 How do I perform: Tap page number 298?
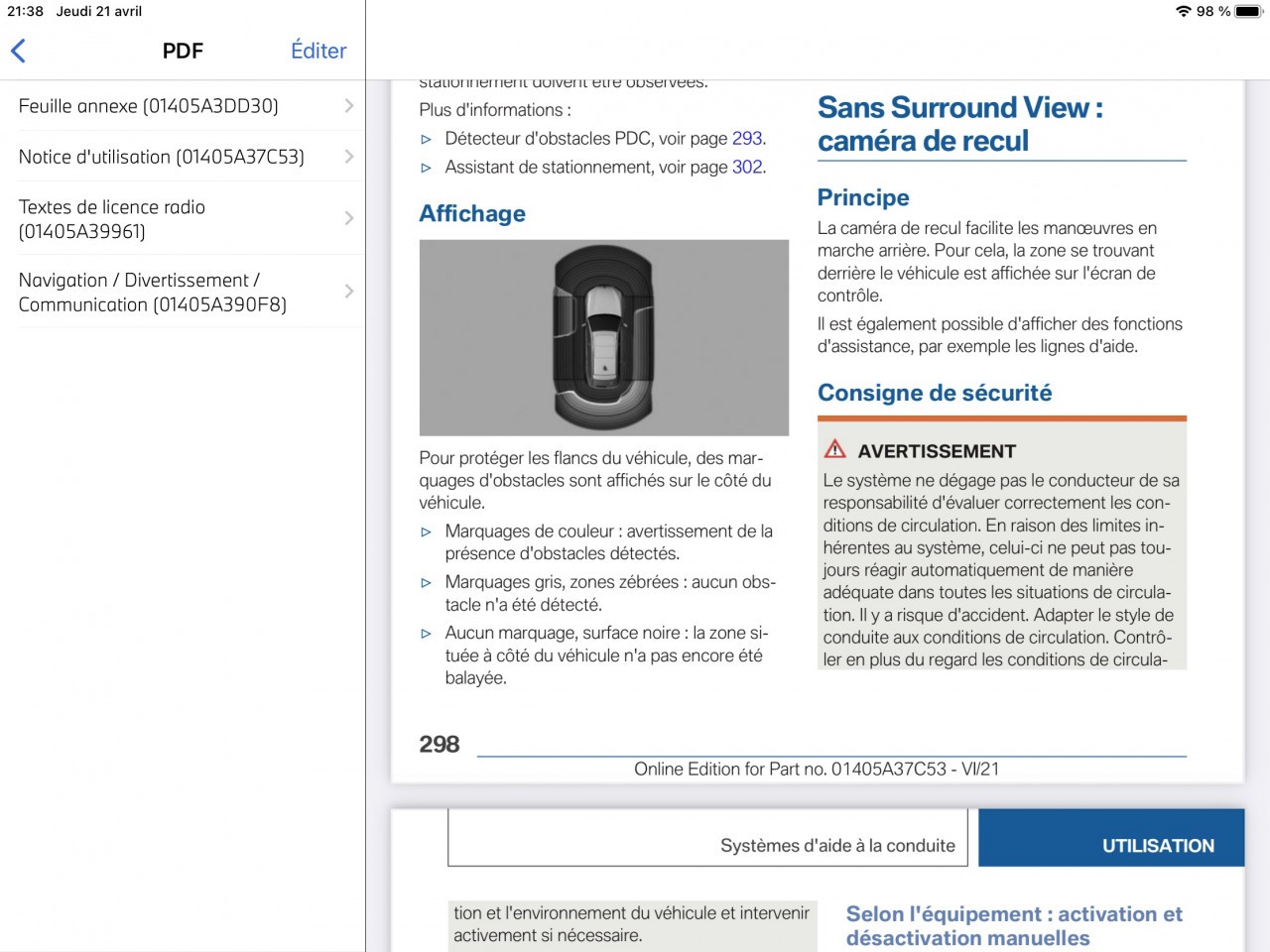(x=439, y=744)
